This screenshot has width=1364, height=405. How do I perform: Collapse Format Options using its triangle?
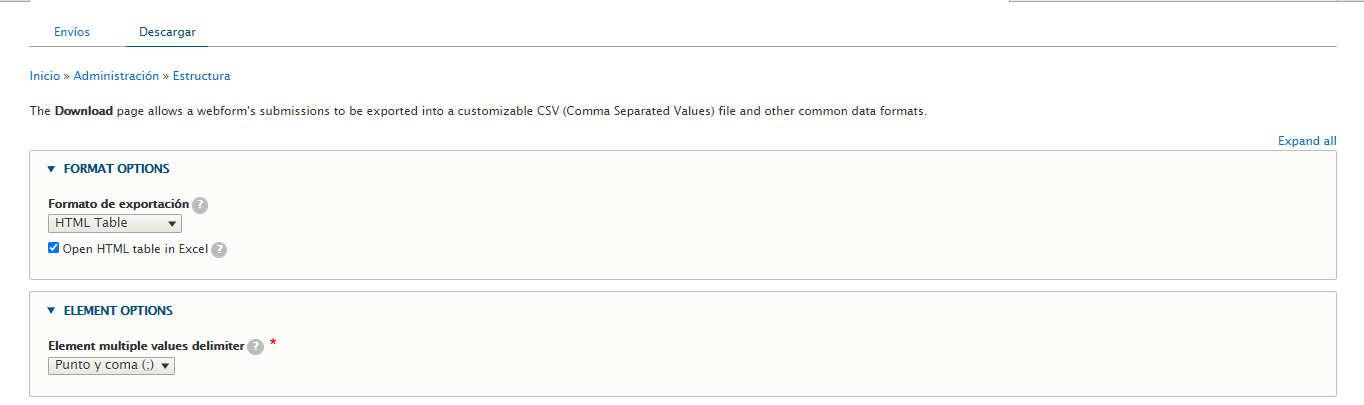tap(51, 169)
